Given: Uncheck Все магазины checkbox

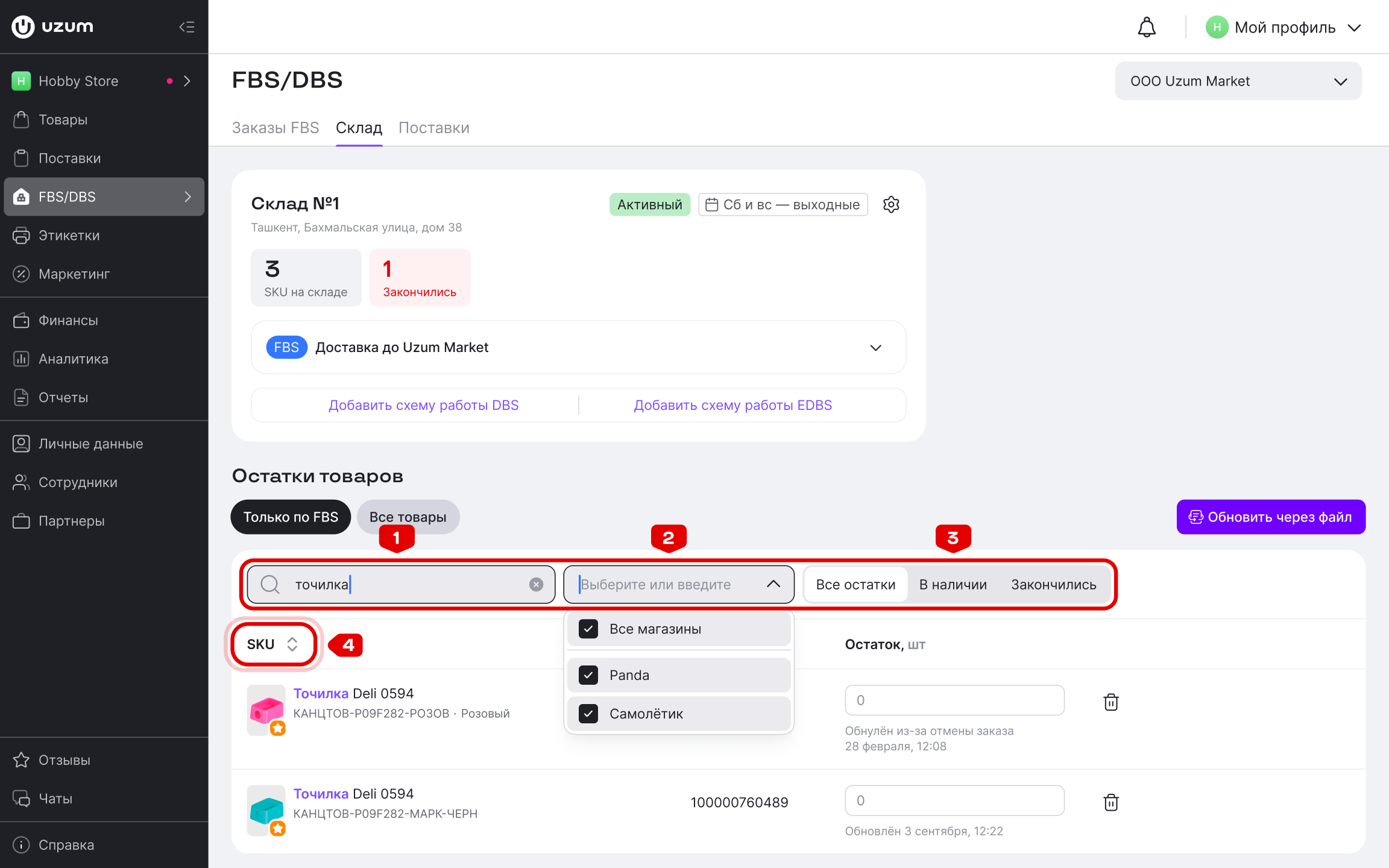Looking at the screenshot, I should [x=588, y=629].
